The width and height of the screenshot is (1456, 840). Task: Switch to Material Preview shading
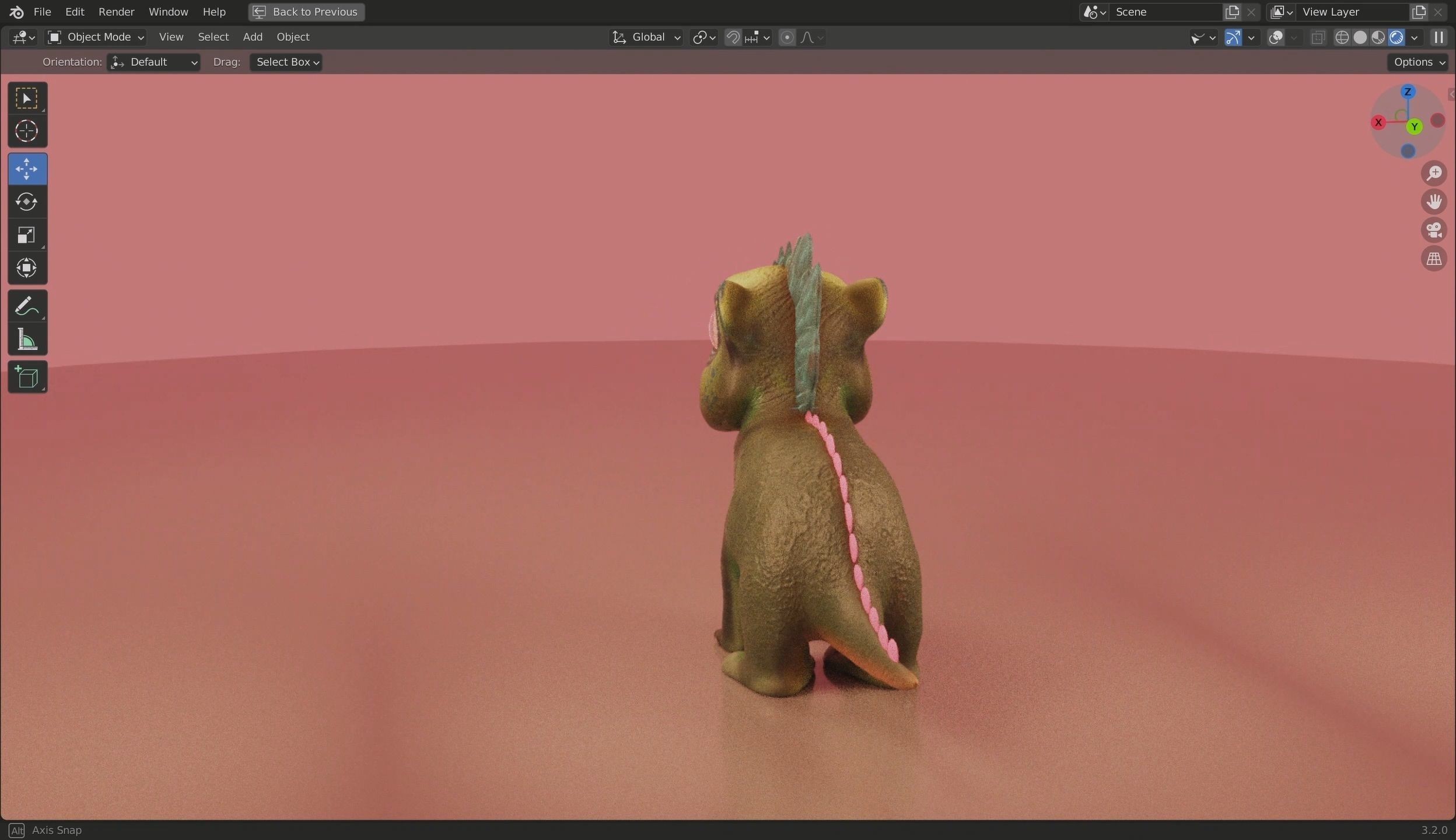pos(1378,37)
